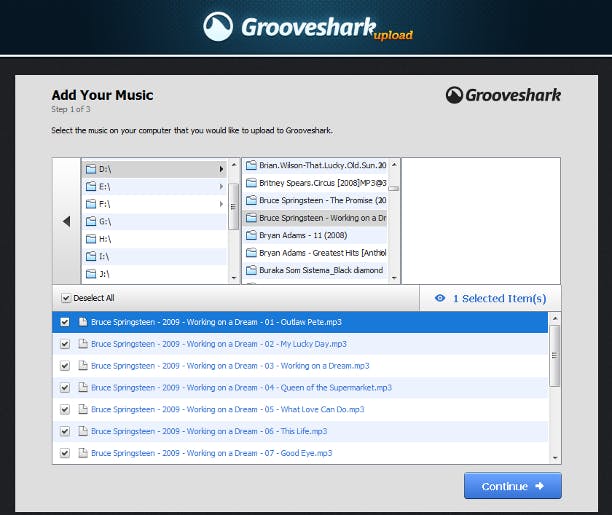Select the J:\ drive row
This screenshot has width=612, height=515.
(155, 274)
